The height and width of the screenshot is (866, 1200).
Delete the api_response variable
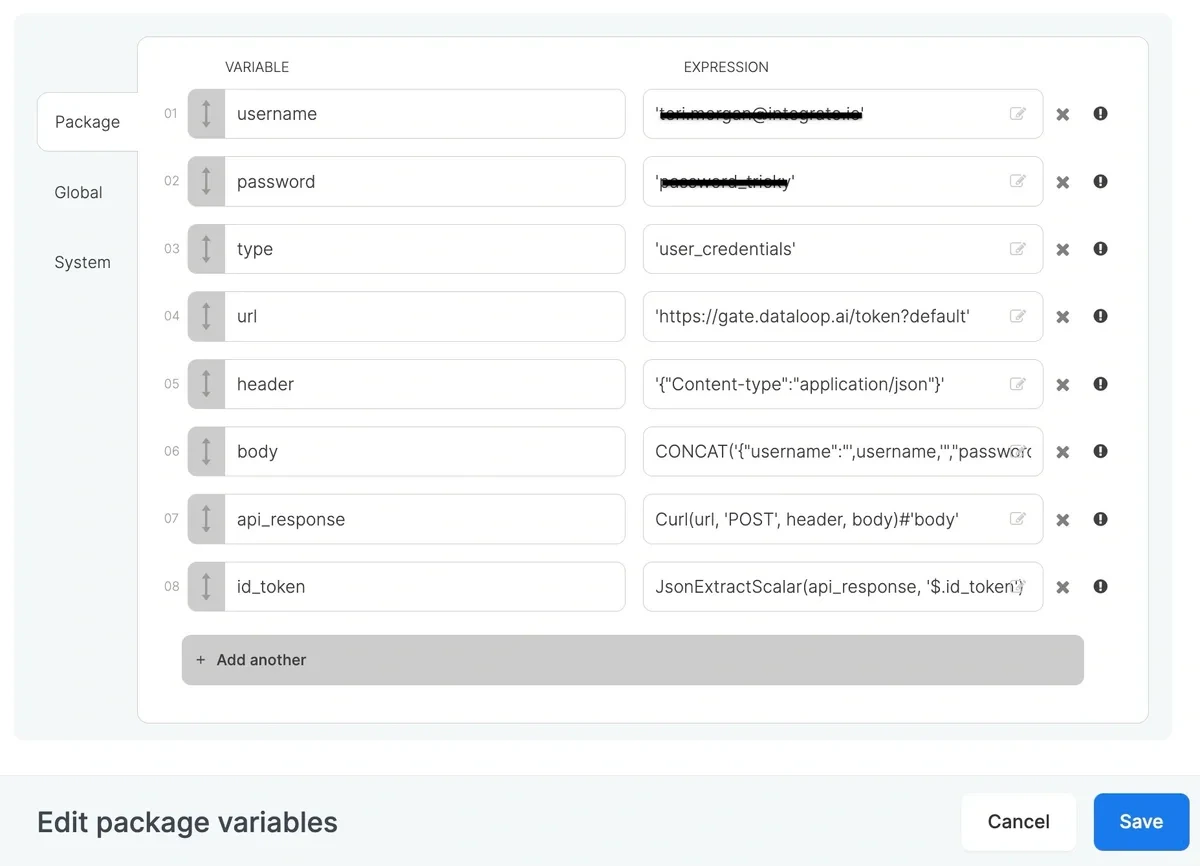1063,519
